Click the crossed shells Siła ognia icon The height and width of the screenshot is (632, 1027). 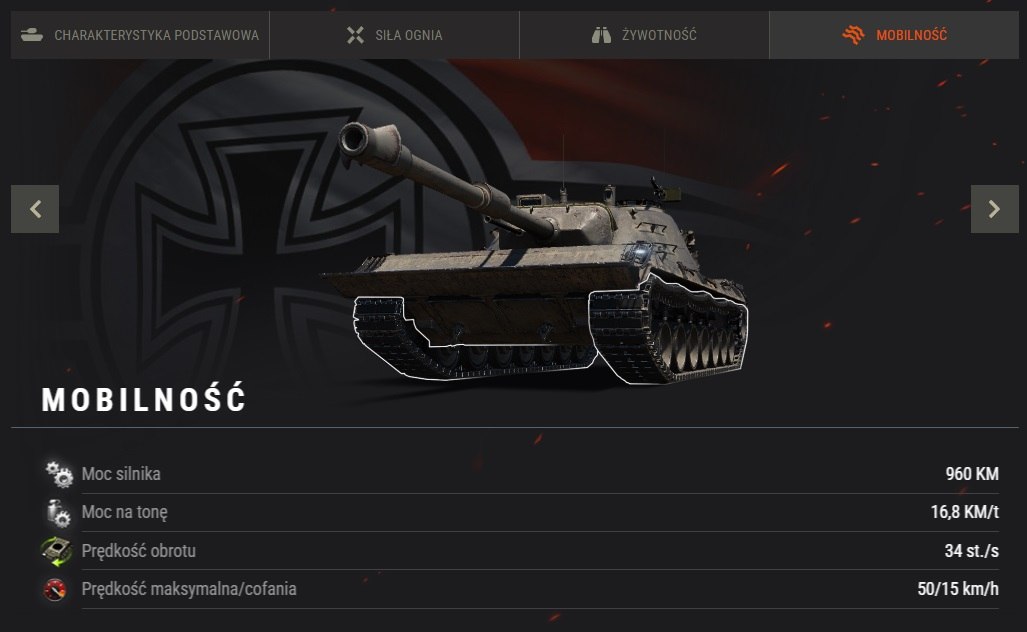355,35
